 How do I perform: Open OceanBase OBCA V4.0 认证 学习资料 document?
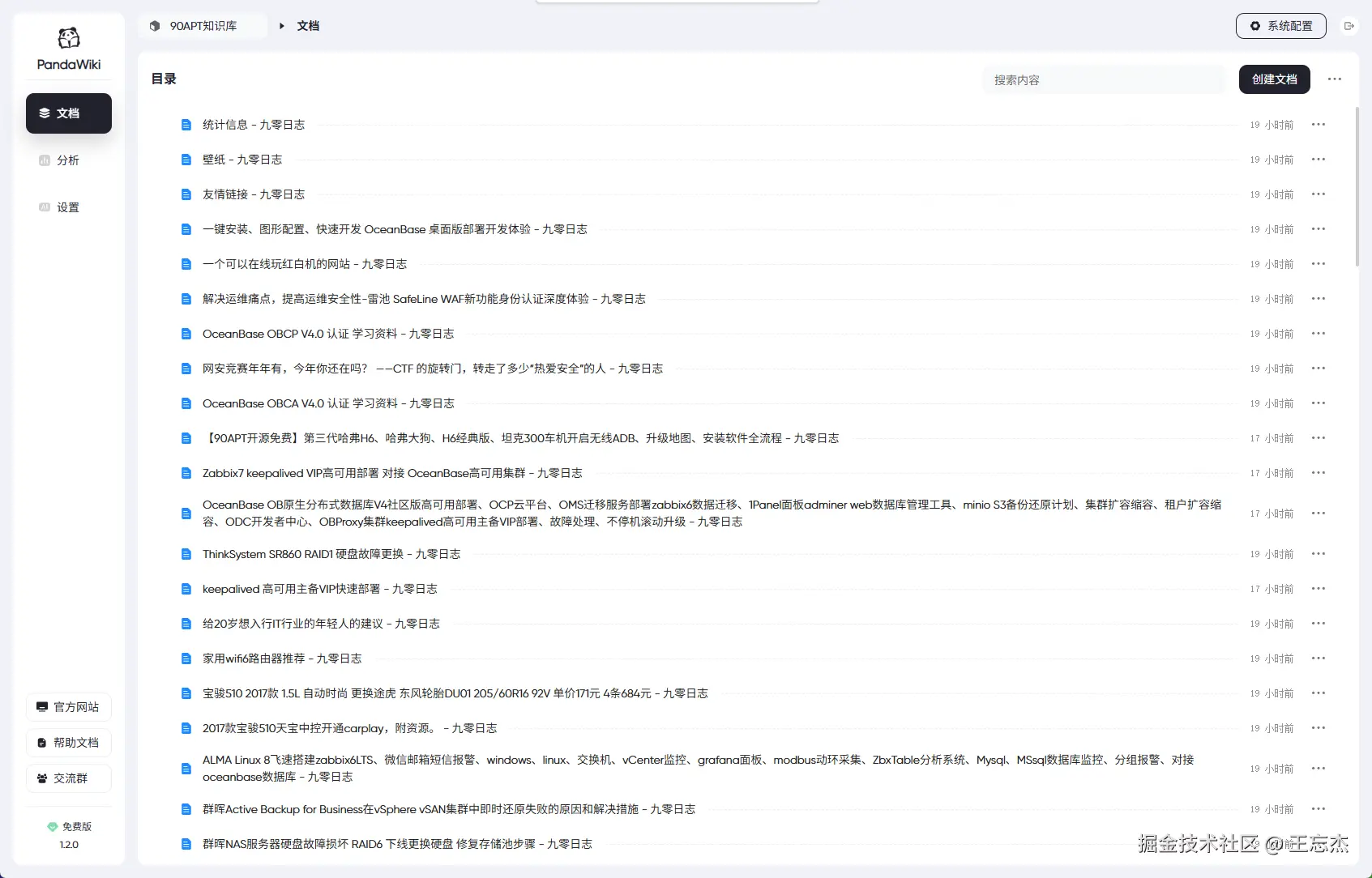pyautogui.click(x=328, y=403)
